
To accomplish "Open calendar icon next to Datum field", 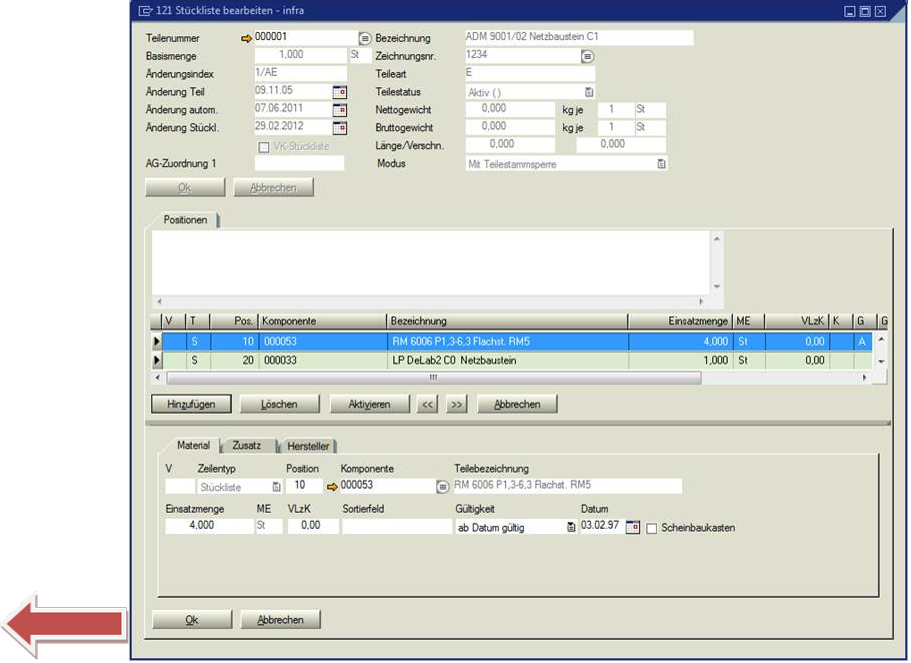I will (x=632, y=527).
